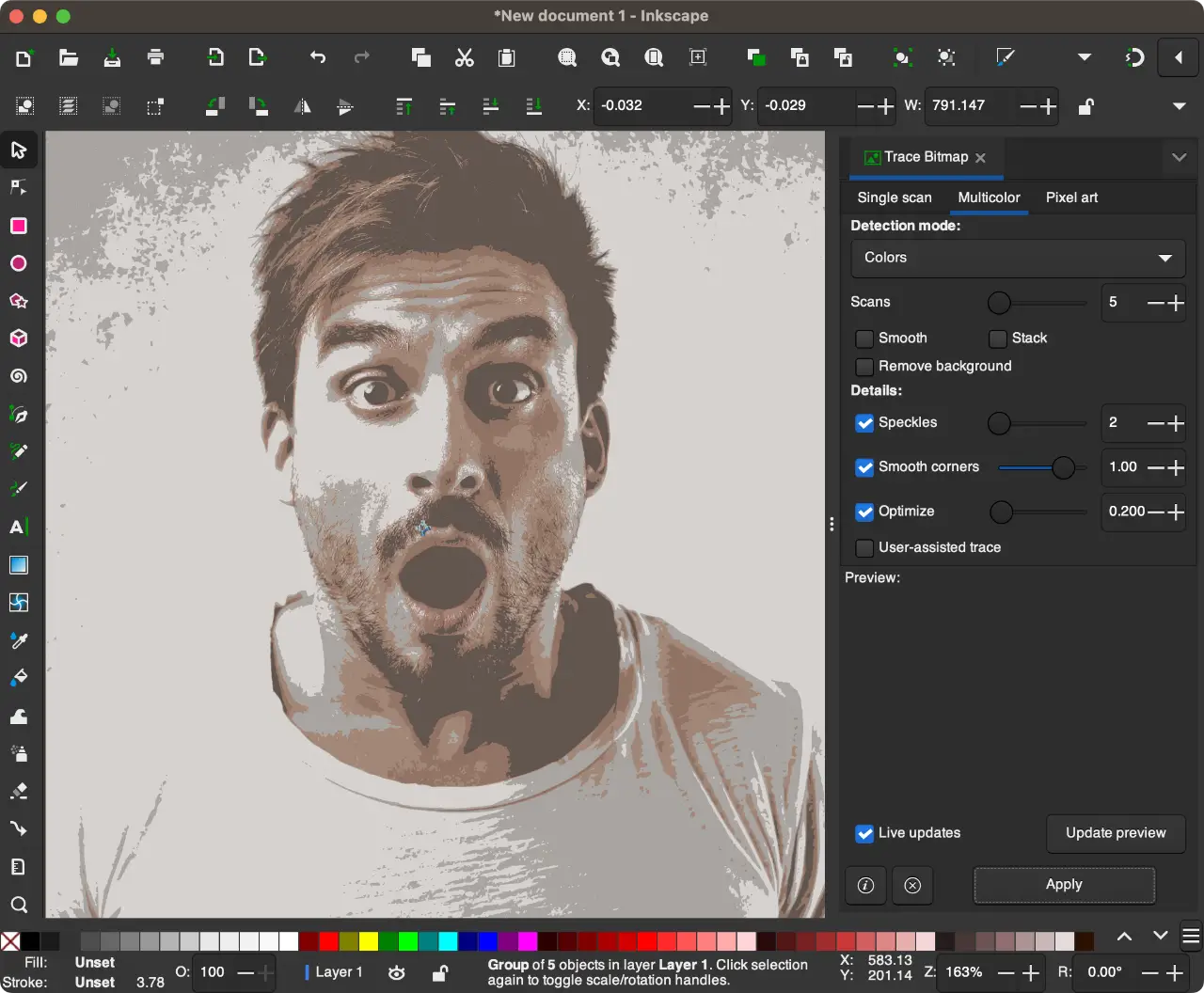Select the Zoom tool in the toolbox
Viewport: 1204px width, 993px height.
point(18,905)
